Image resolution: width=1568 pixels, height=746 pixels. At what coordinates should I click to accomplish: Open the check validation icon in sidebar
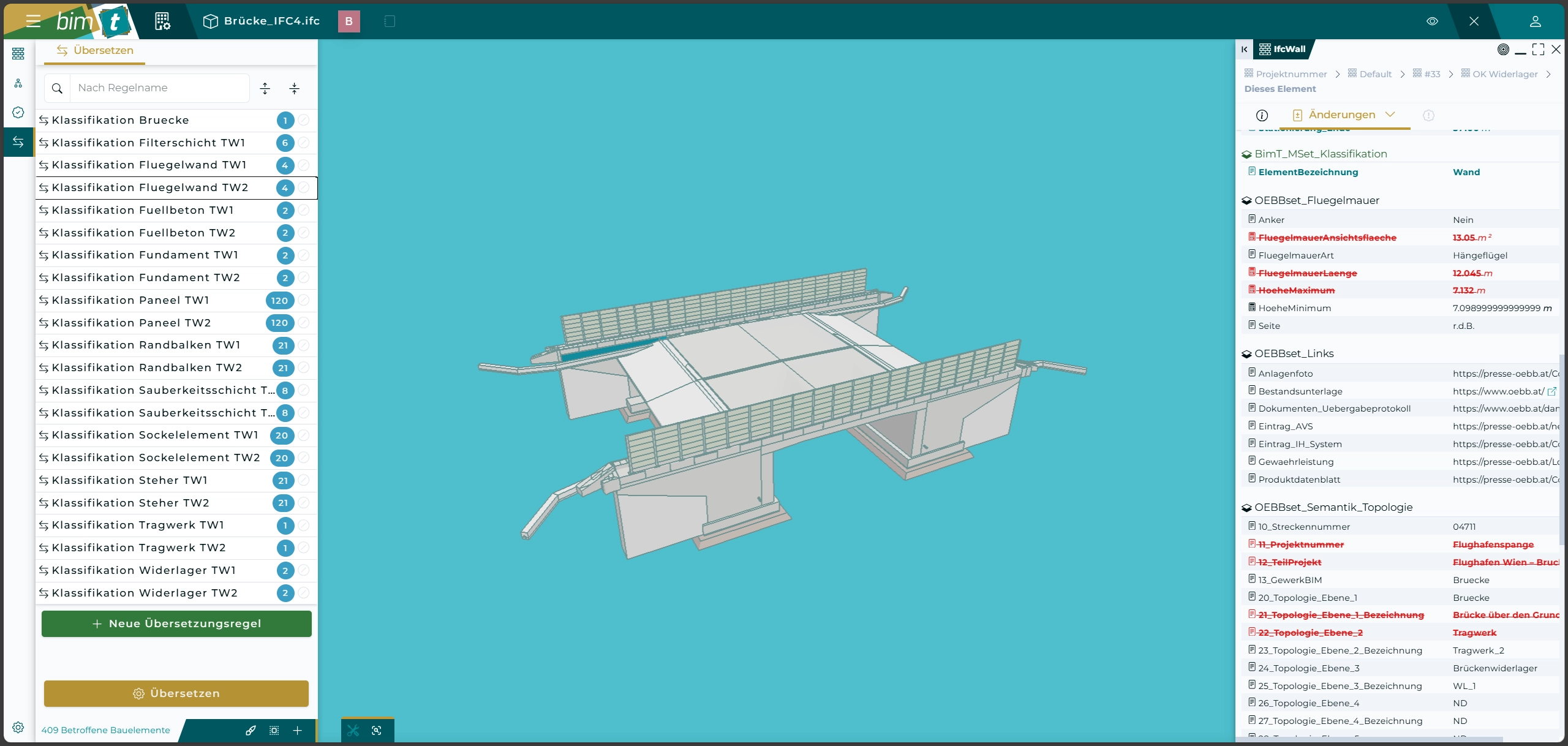[x=18, y=112]
